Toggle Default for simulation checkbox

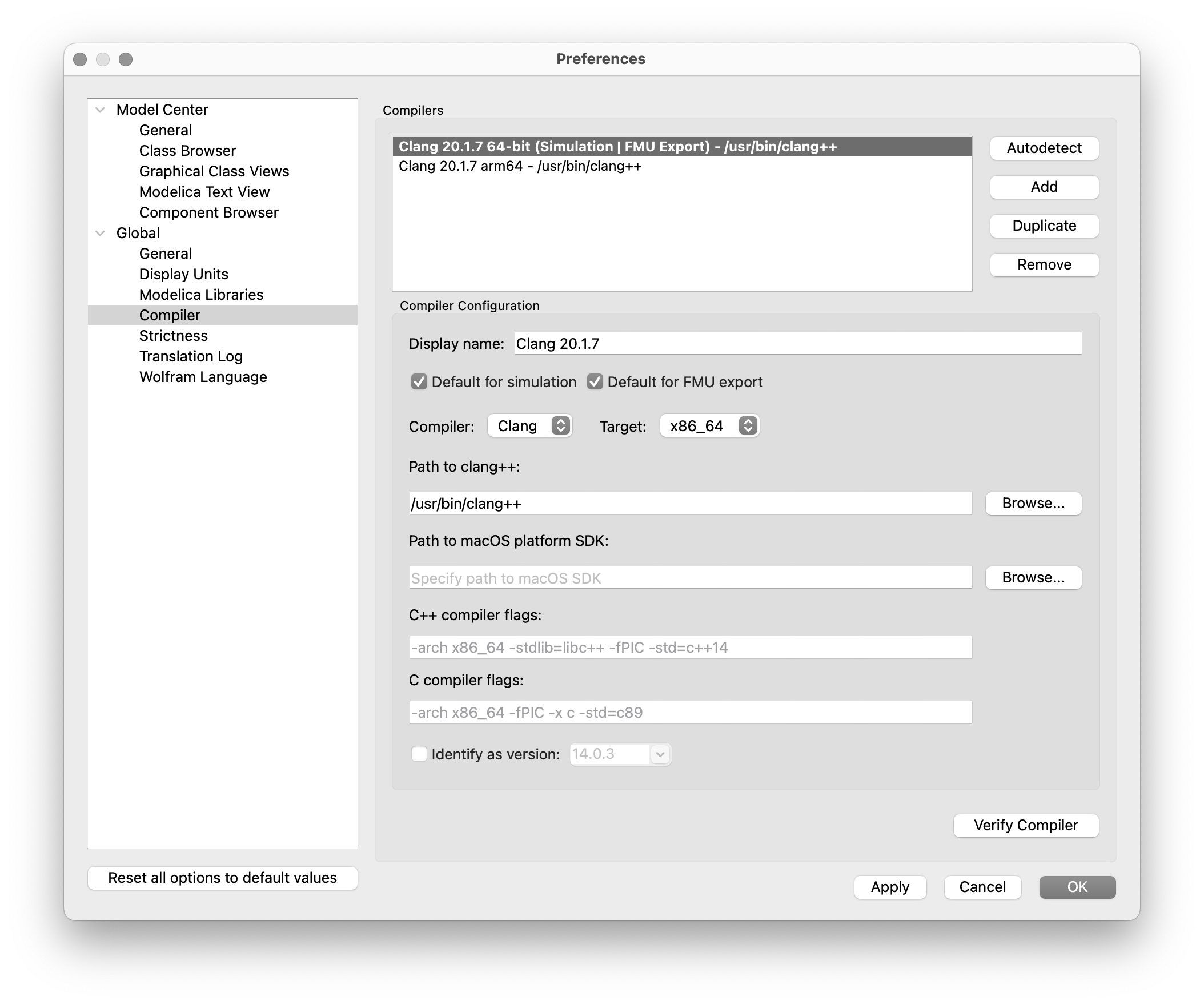[419, 382]
